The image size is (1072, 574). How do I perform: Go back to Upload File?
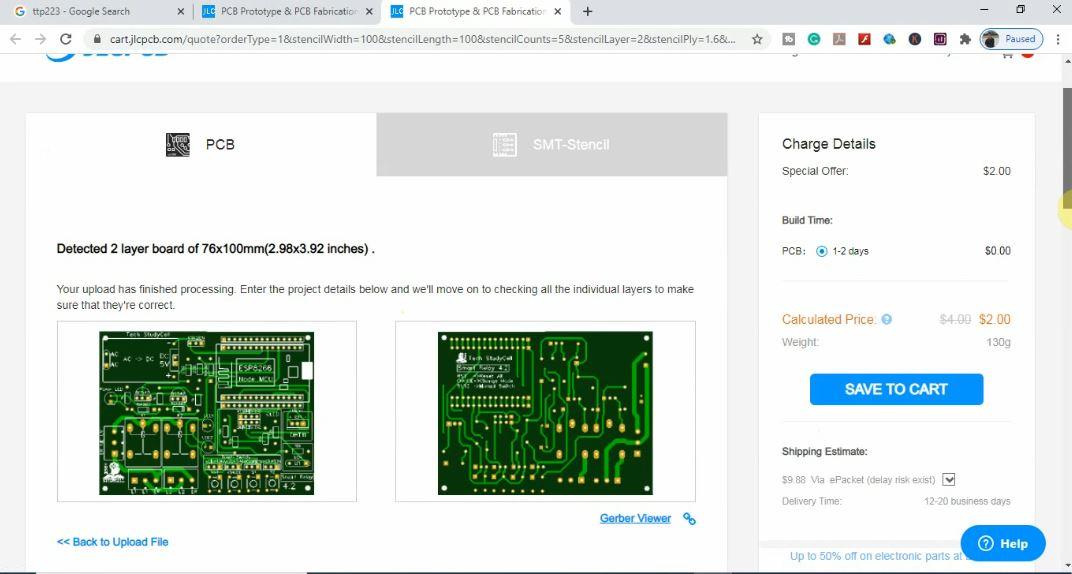[112, 542]
